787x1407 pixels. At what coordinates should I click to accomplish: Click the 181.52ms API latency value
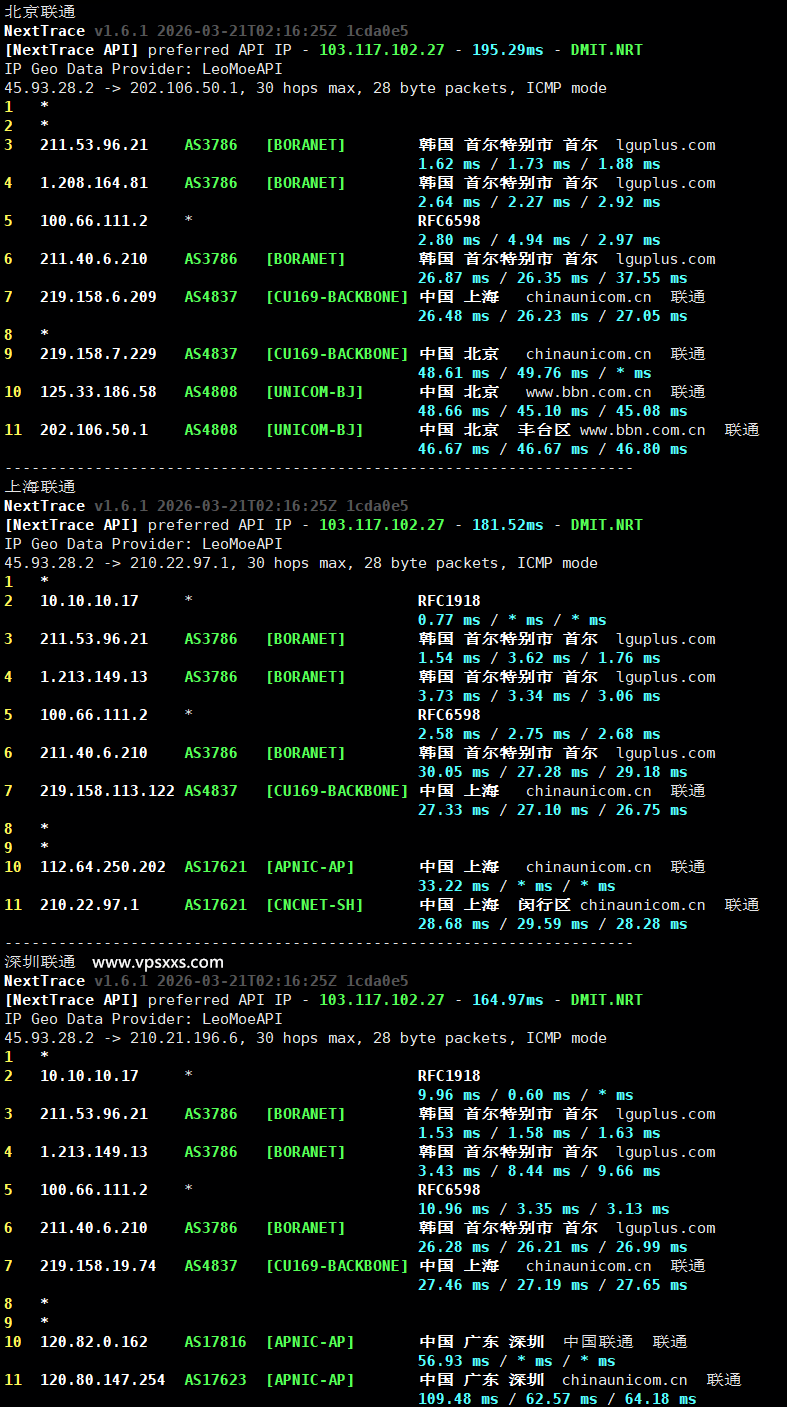(508, 525)
